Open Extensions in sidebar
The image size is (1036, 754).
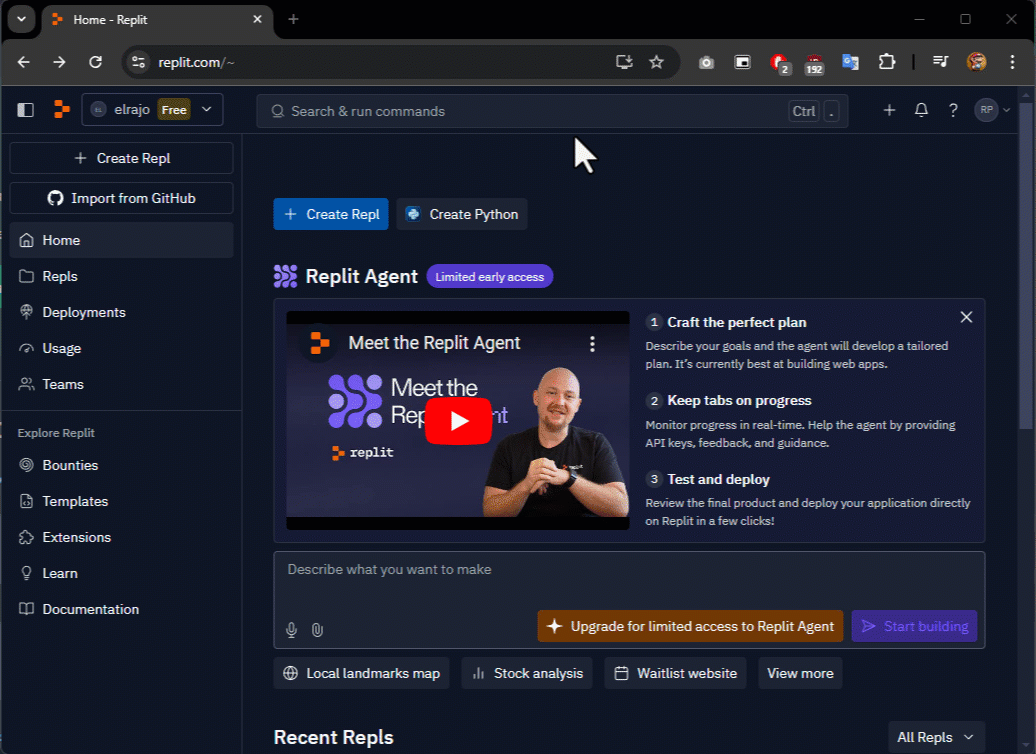click(122, 537)
